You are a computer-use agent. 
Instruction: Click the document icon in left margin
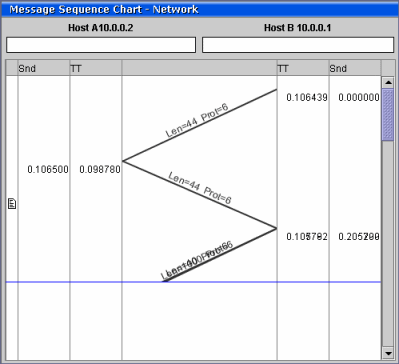point(12,204)
